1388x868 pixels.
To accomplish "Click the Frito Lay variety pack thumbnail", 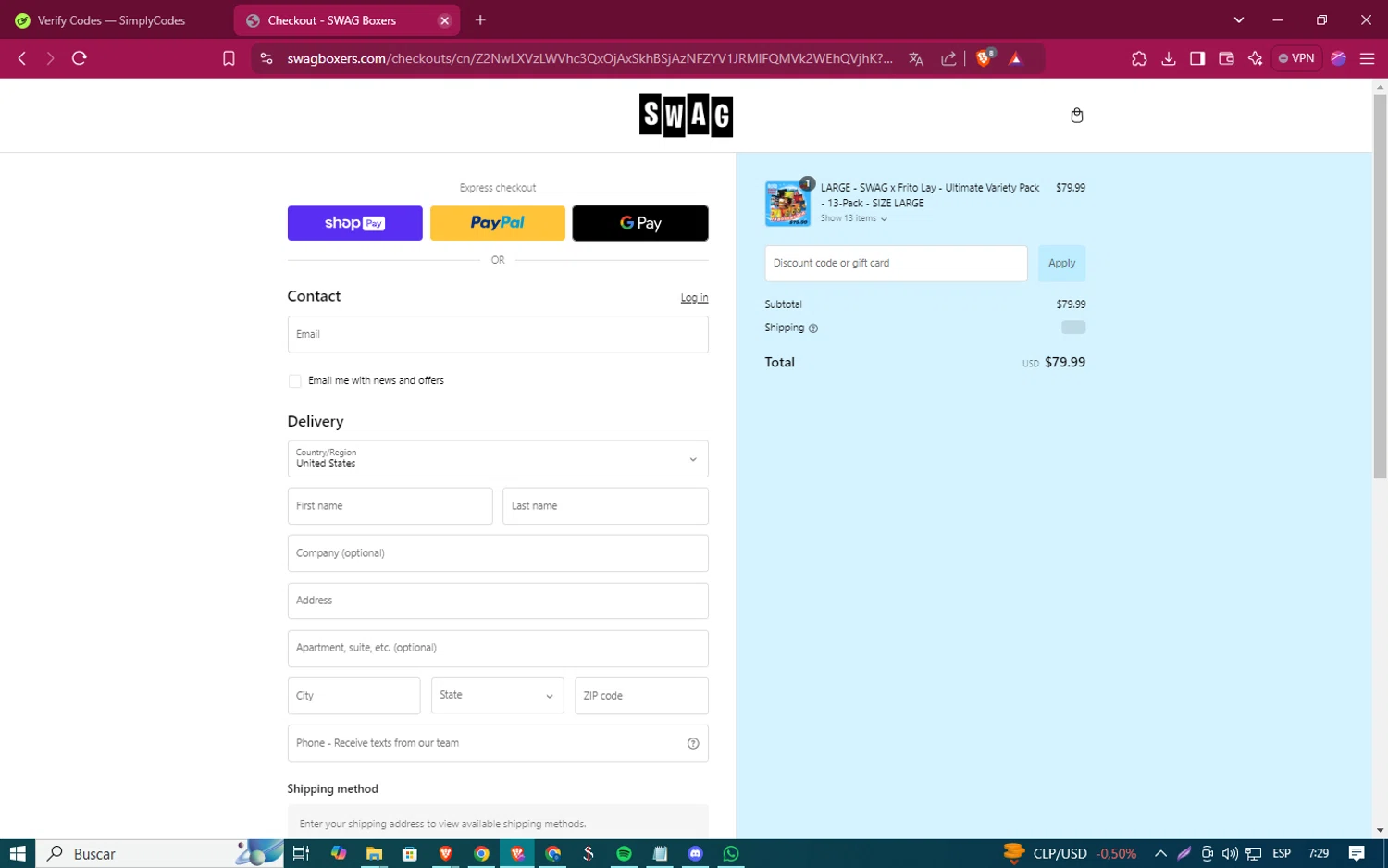I will [787, 204].
